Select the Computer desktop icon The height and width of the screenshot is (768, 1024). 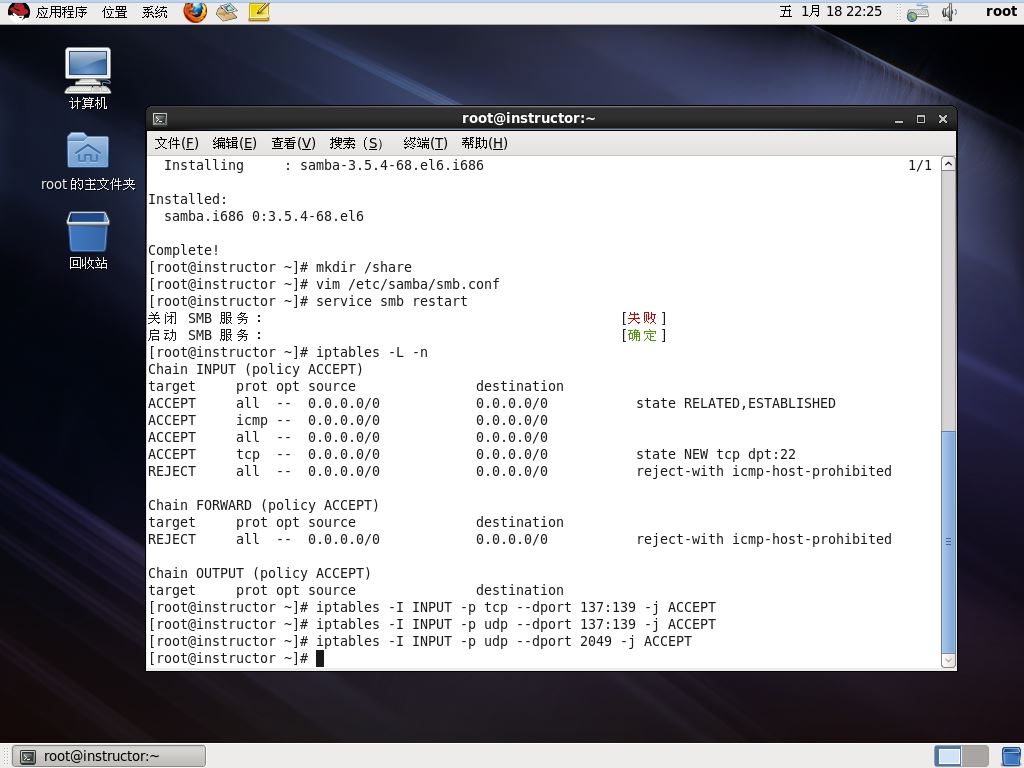(x=88, y=79)
